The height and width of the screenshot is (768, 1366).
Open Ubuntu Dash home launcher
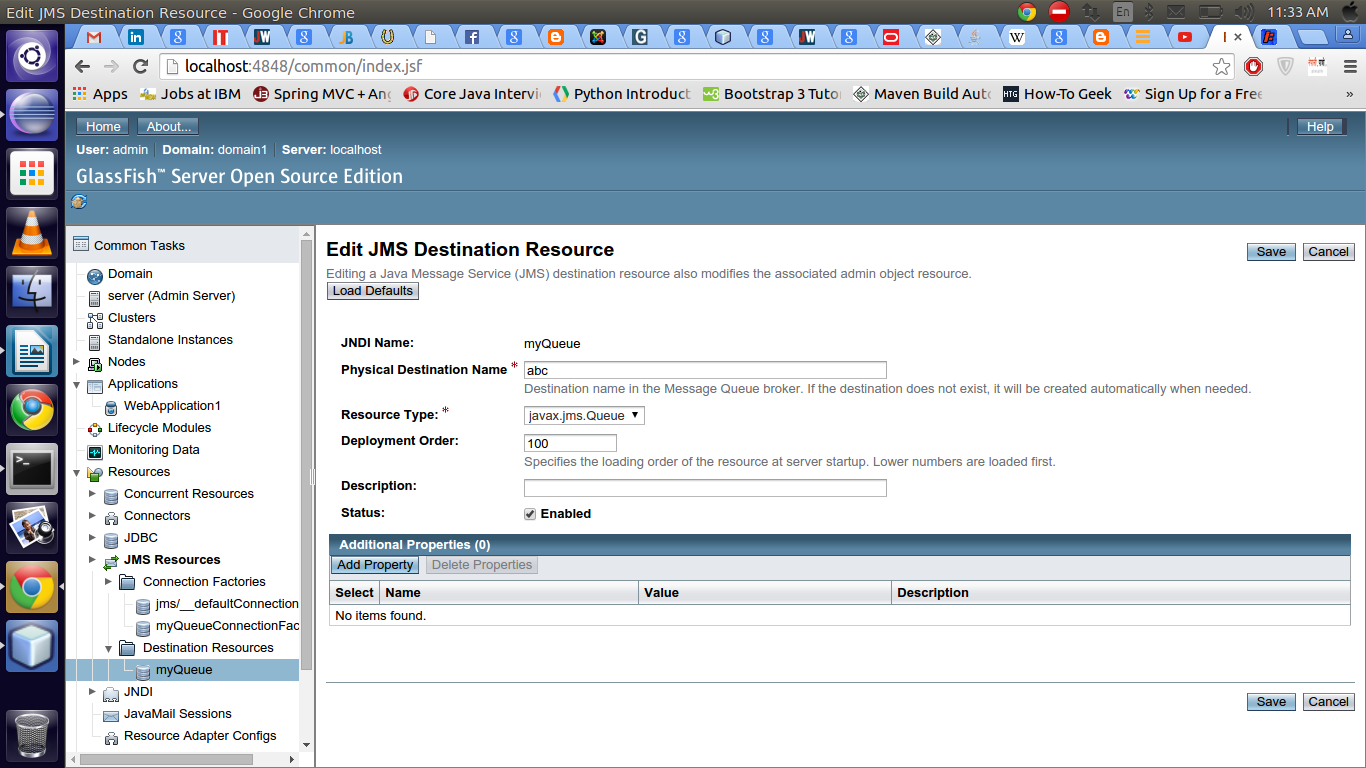pos(33,55)
